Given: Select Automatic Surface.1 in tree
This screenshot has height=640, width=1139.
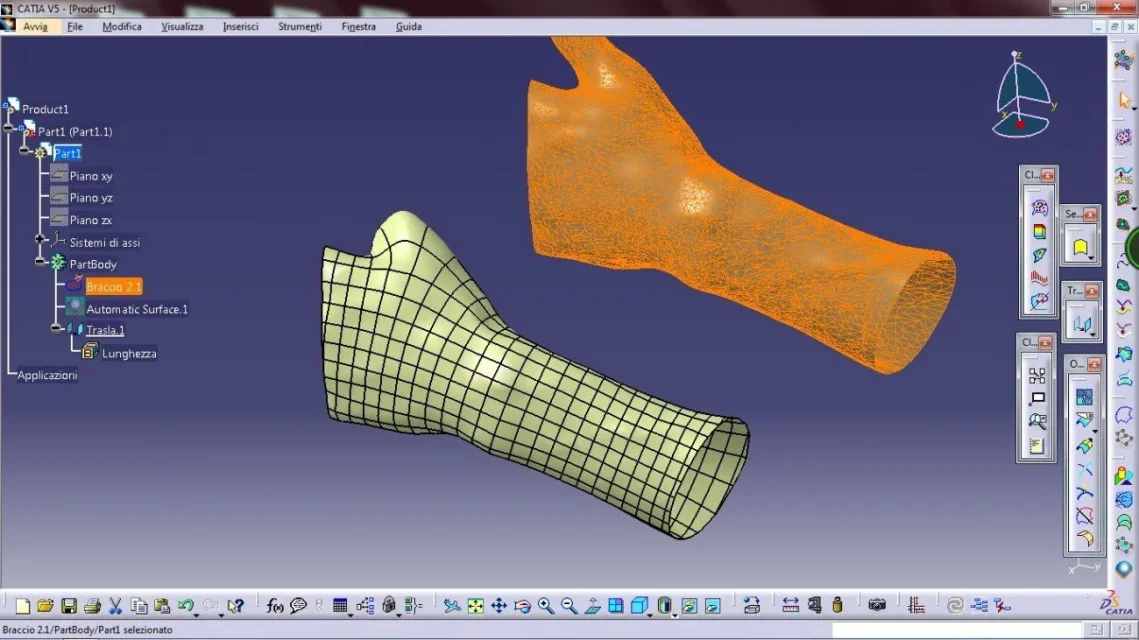Looking at the screenshot, I should click(x=137, y=309).
